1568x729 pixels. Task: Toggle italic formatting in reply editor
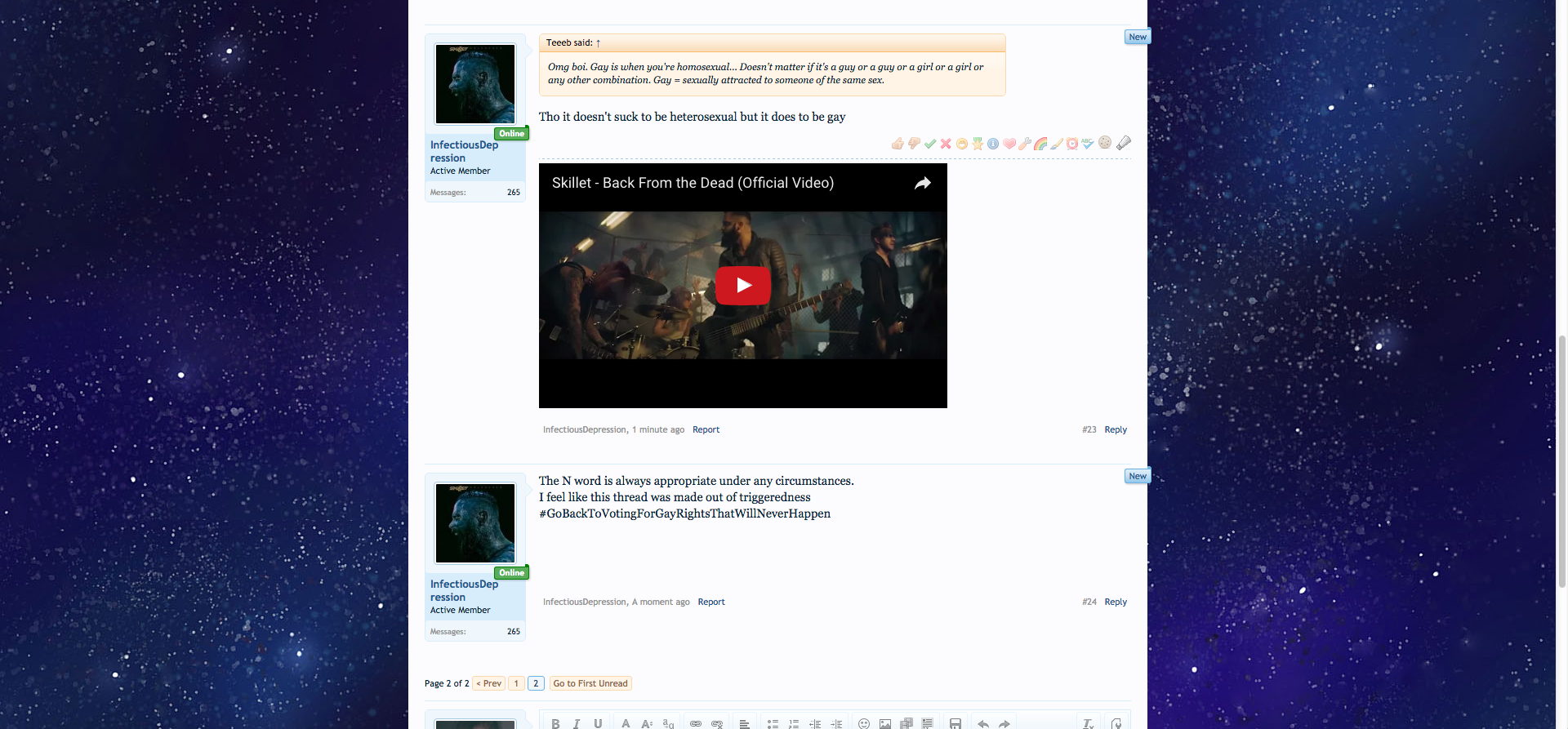click(577, 723)
